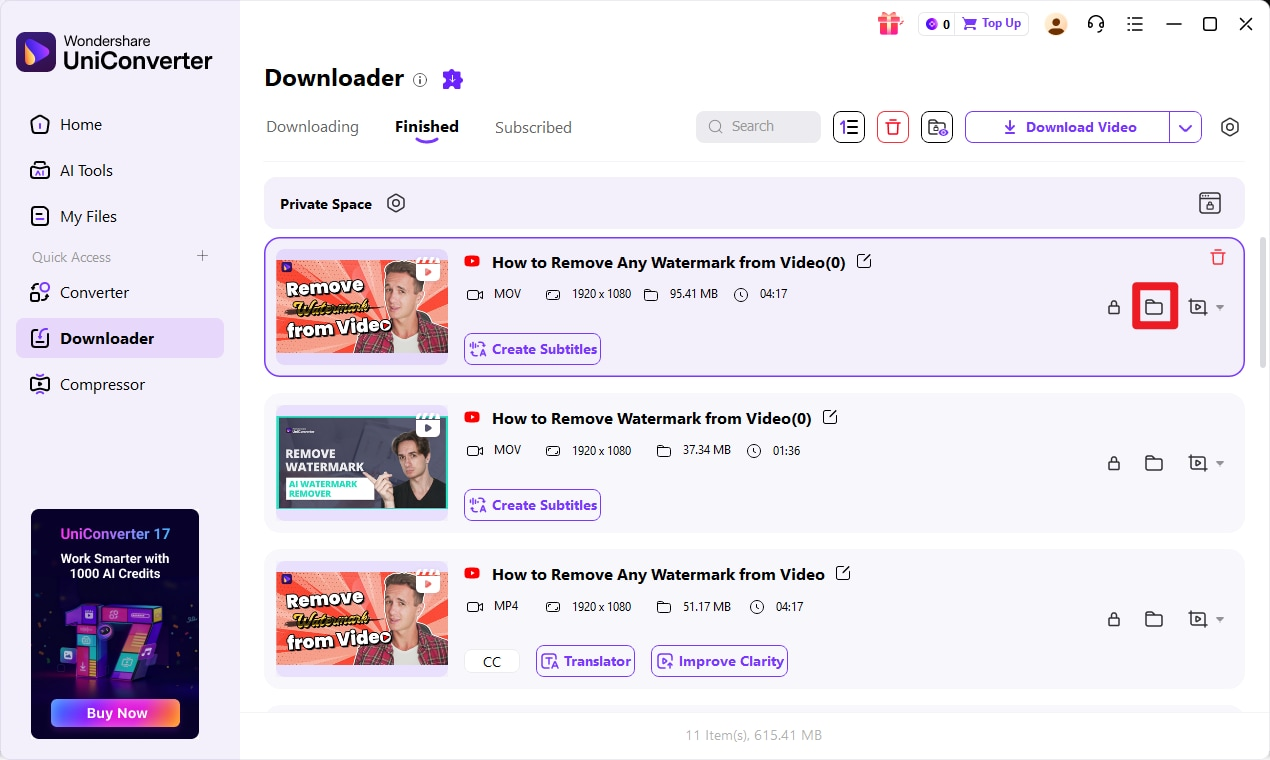Viewport: 1270px width, 760px height.
Task: Open the customer support headset icon
Action: [x=1096, y=24]
